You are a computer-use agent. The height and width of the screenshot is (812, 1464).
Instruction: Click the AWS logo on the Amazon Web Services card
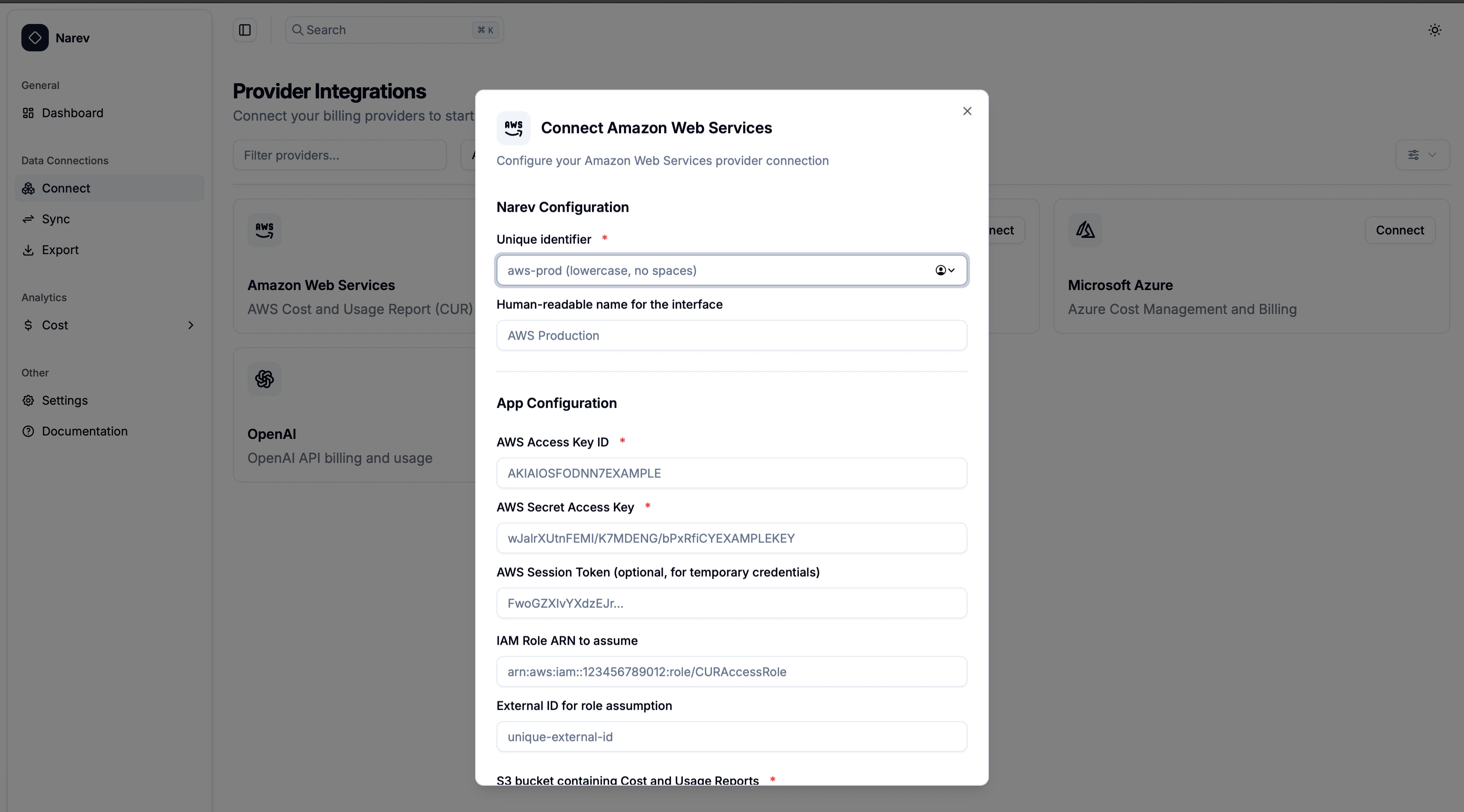(264, 230)
